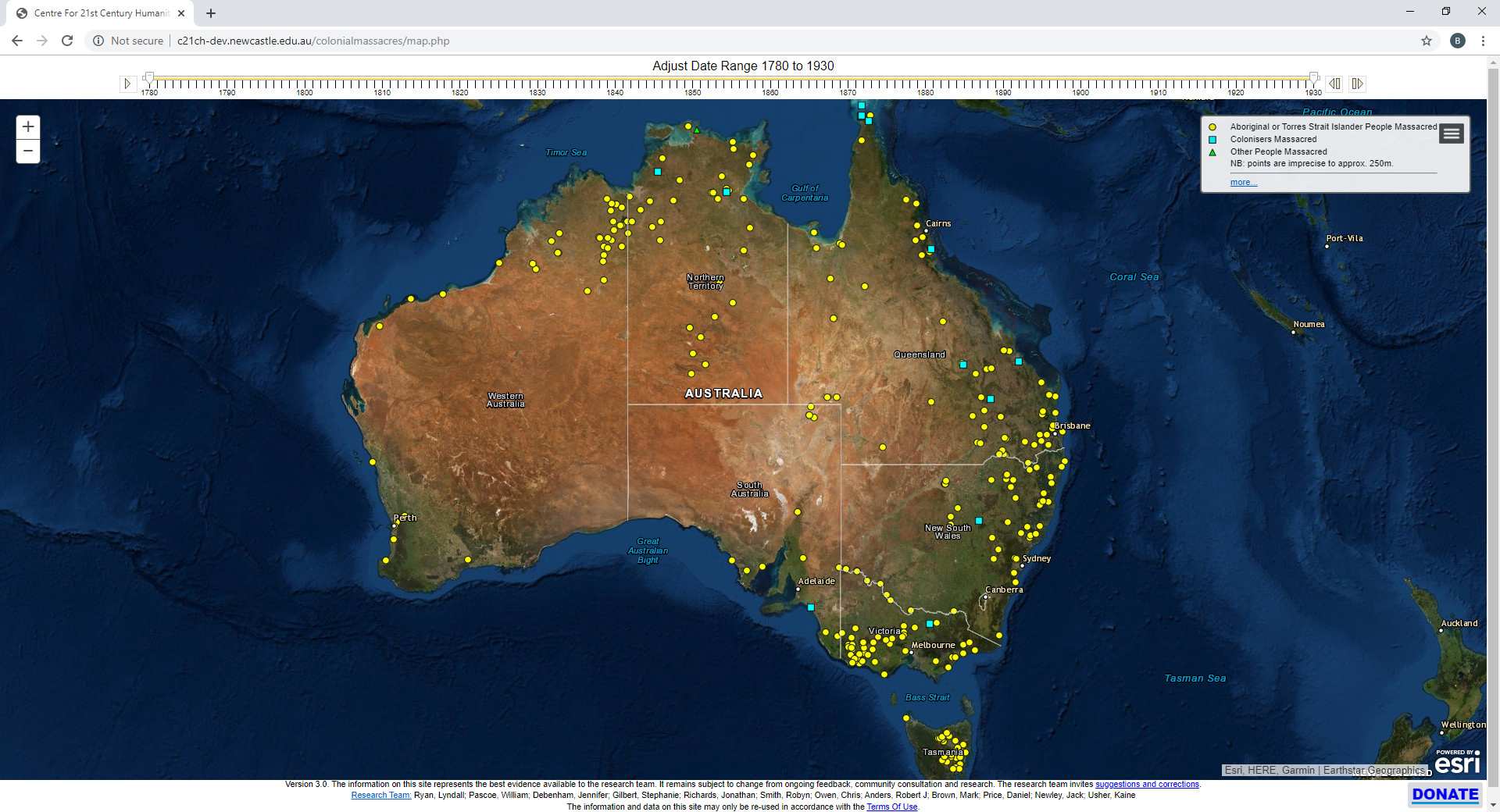Zoom in on the map
The width and height of the screenshot is (1500, 812).
point(28,126)
